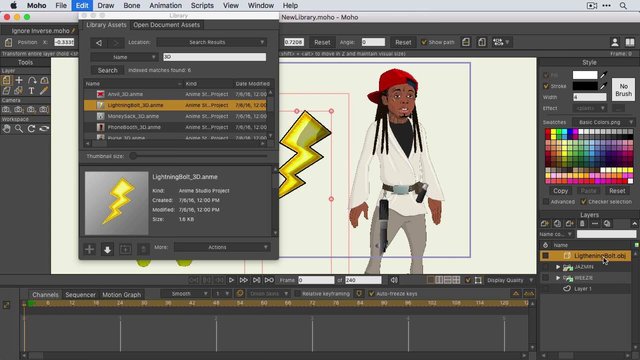The image size is (640, 360).
Task: Click the Fill color eyedropper icon
Action: [604, 75]
